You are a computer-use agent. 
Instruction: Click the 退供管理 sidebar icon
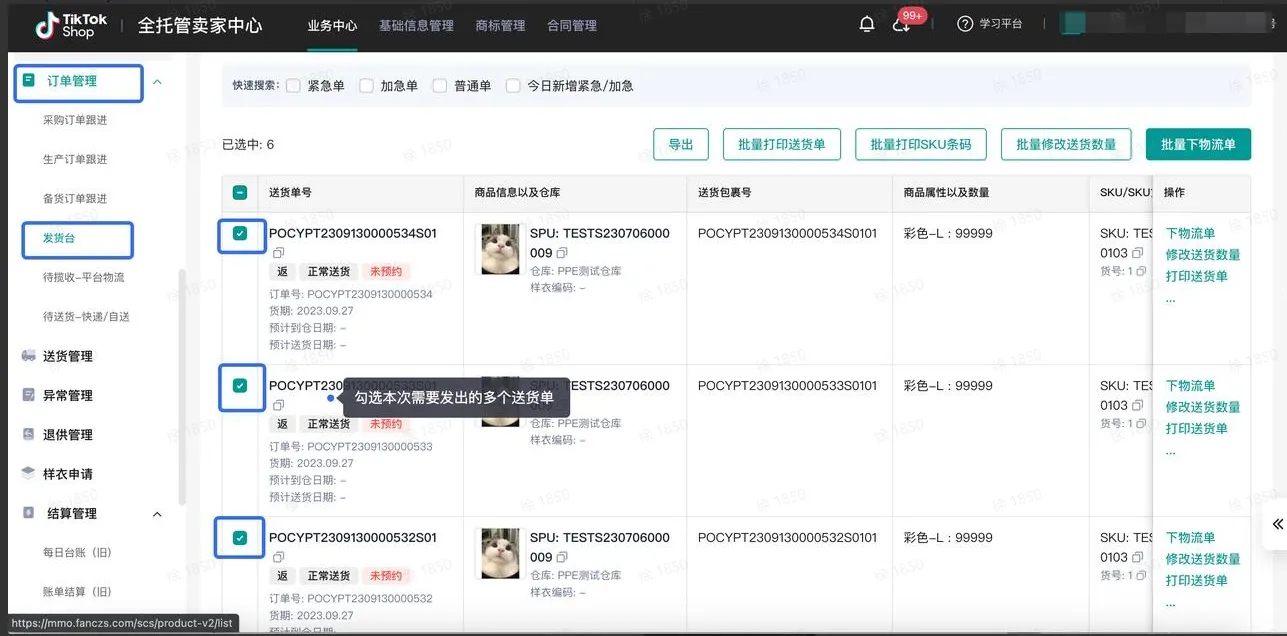[29, 434]
